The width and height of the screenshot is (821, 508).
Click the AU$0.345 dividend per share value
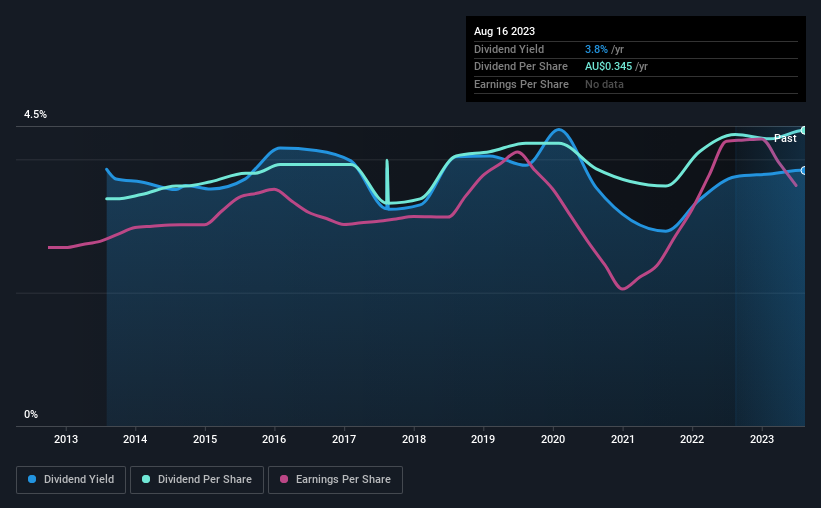[x=608, y=67]
